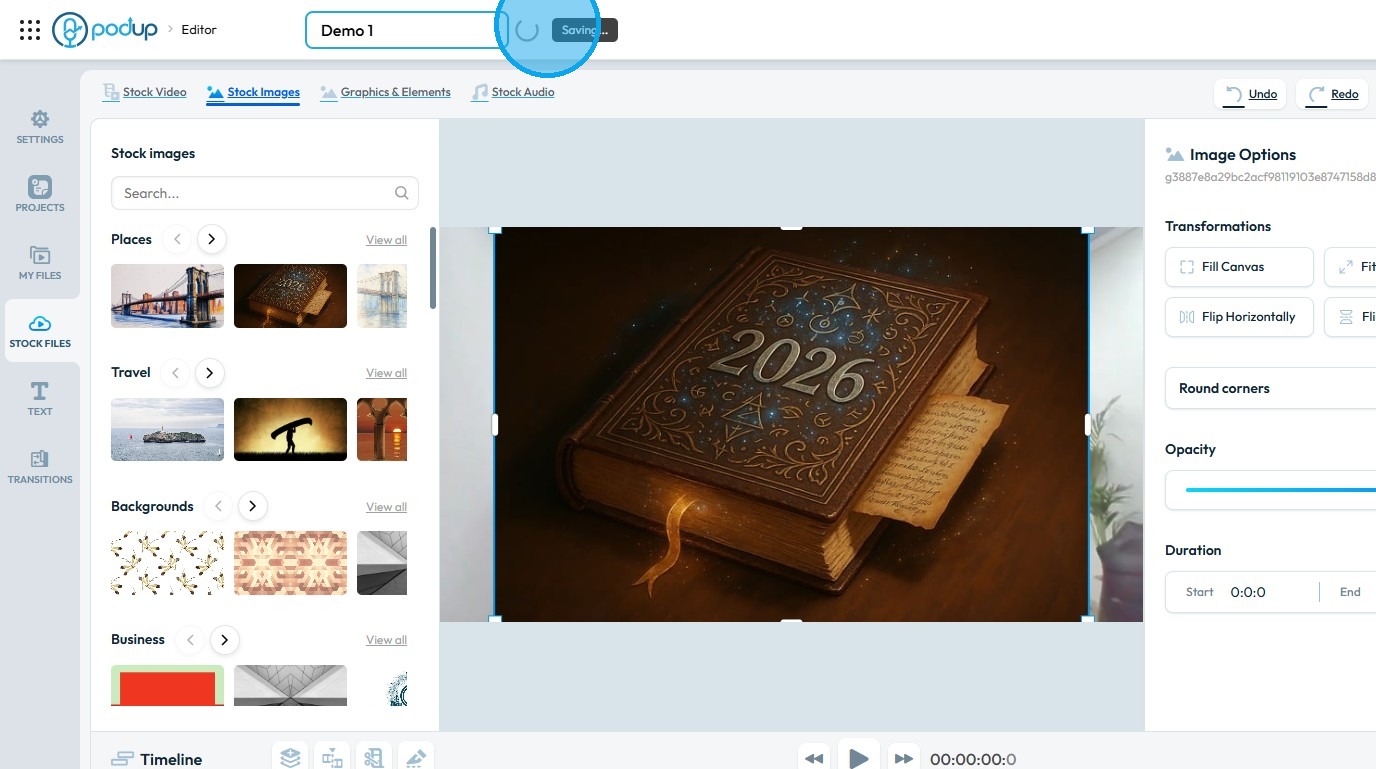Switch to the Graphics & Elements tab
Screen dimensions: 1376x769
coord(385,92)
